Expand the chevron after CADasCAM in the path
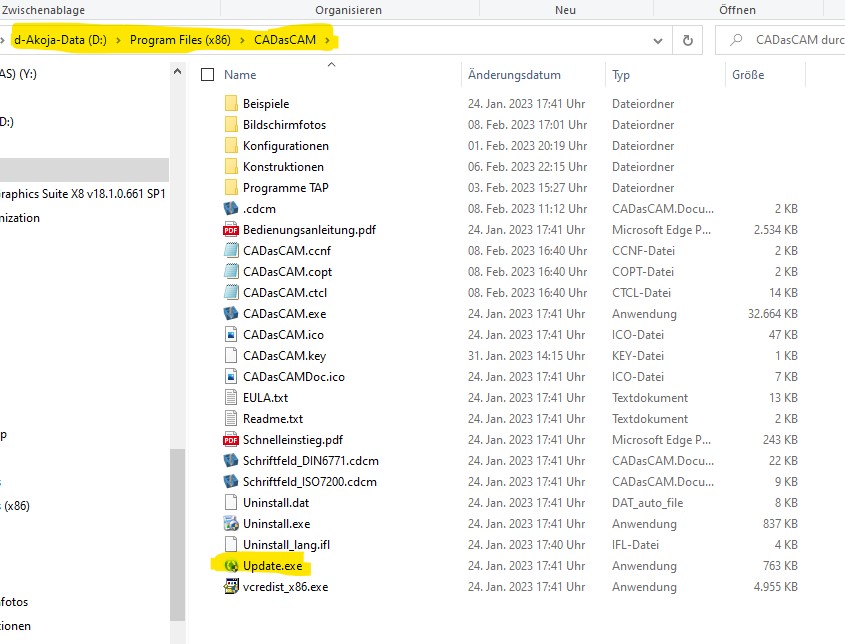This screenshot has width=845, height=644. [327, 40]
